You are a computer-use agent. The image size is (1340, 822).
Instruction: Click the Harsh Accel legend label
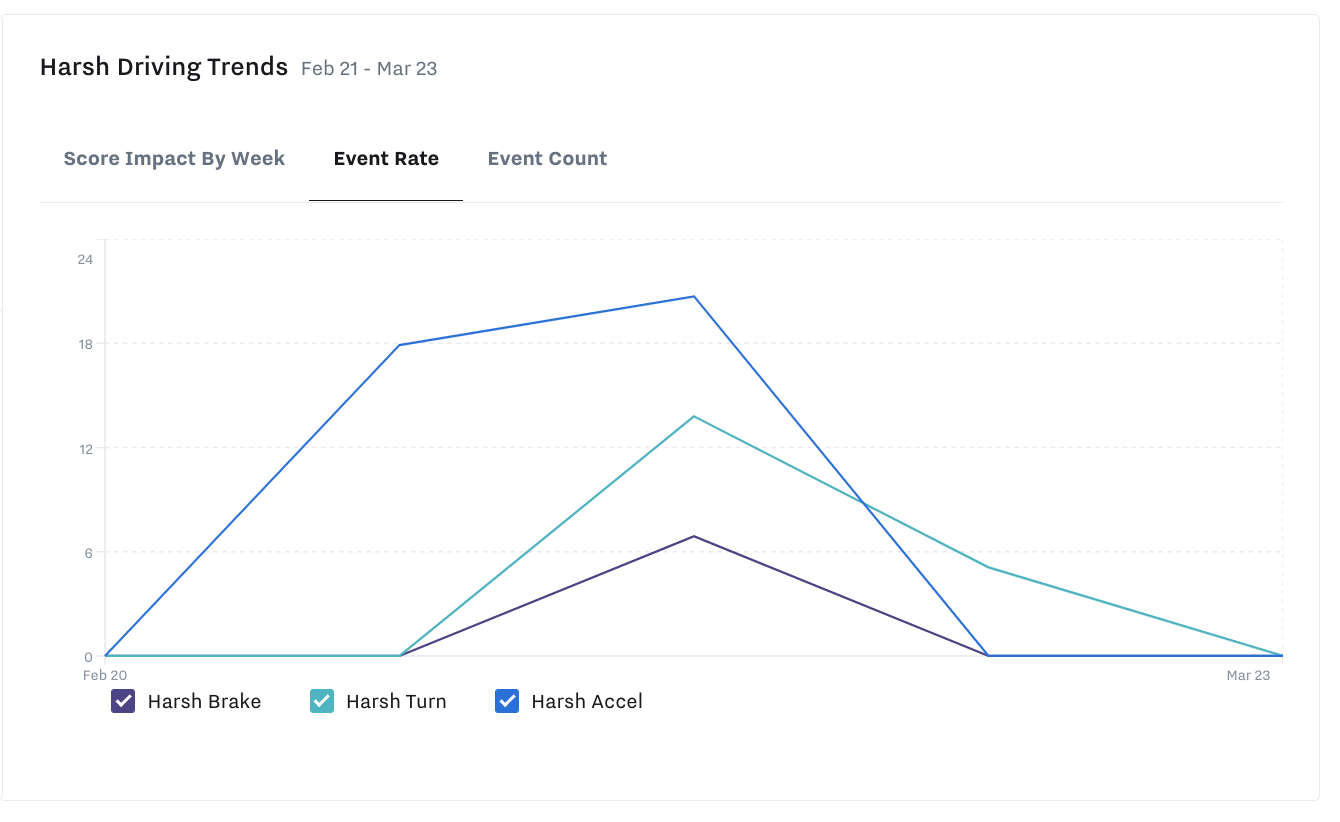tap(587, 701)
